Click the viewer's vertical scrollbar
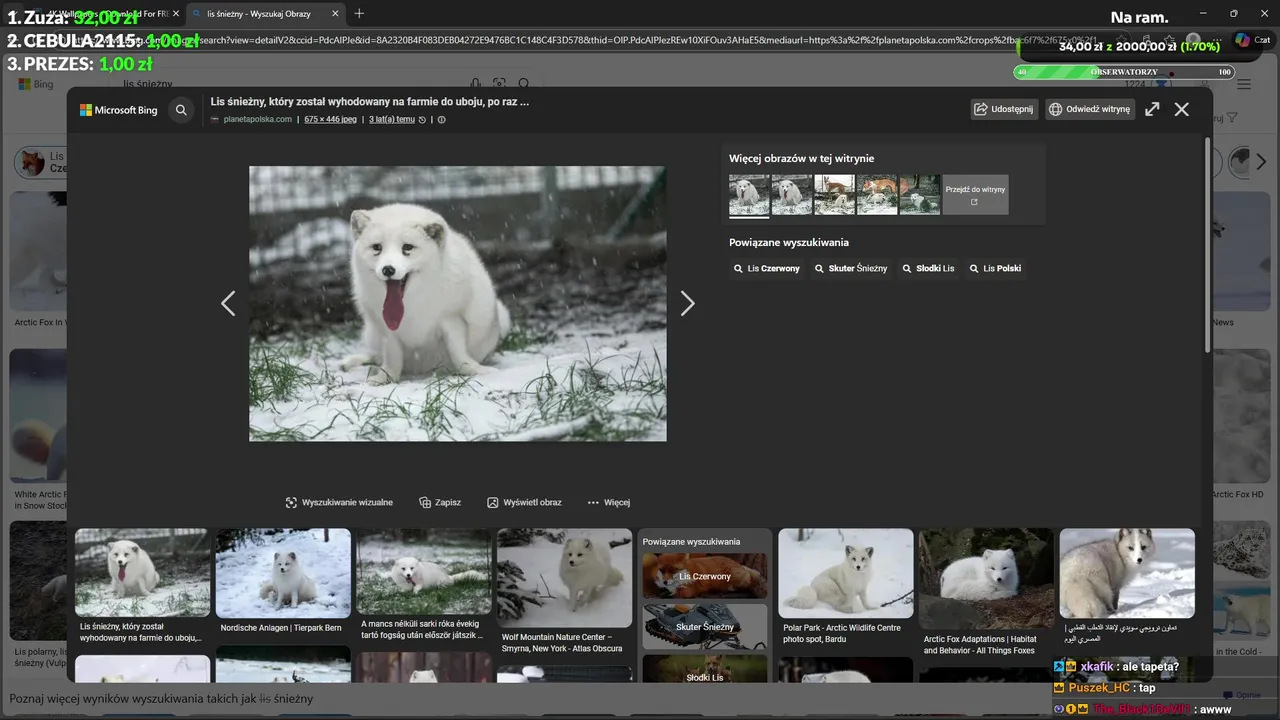This screenshot has height=720, width=1280. pyautogui.click(x=1206, y=245)
